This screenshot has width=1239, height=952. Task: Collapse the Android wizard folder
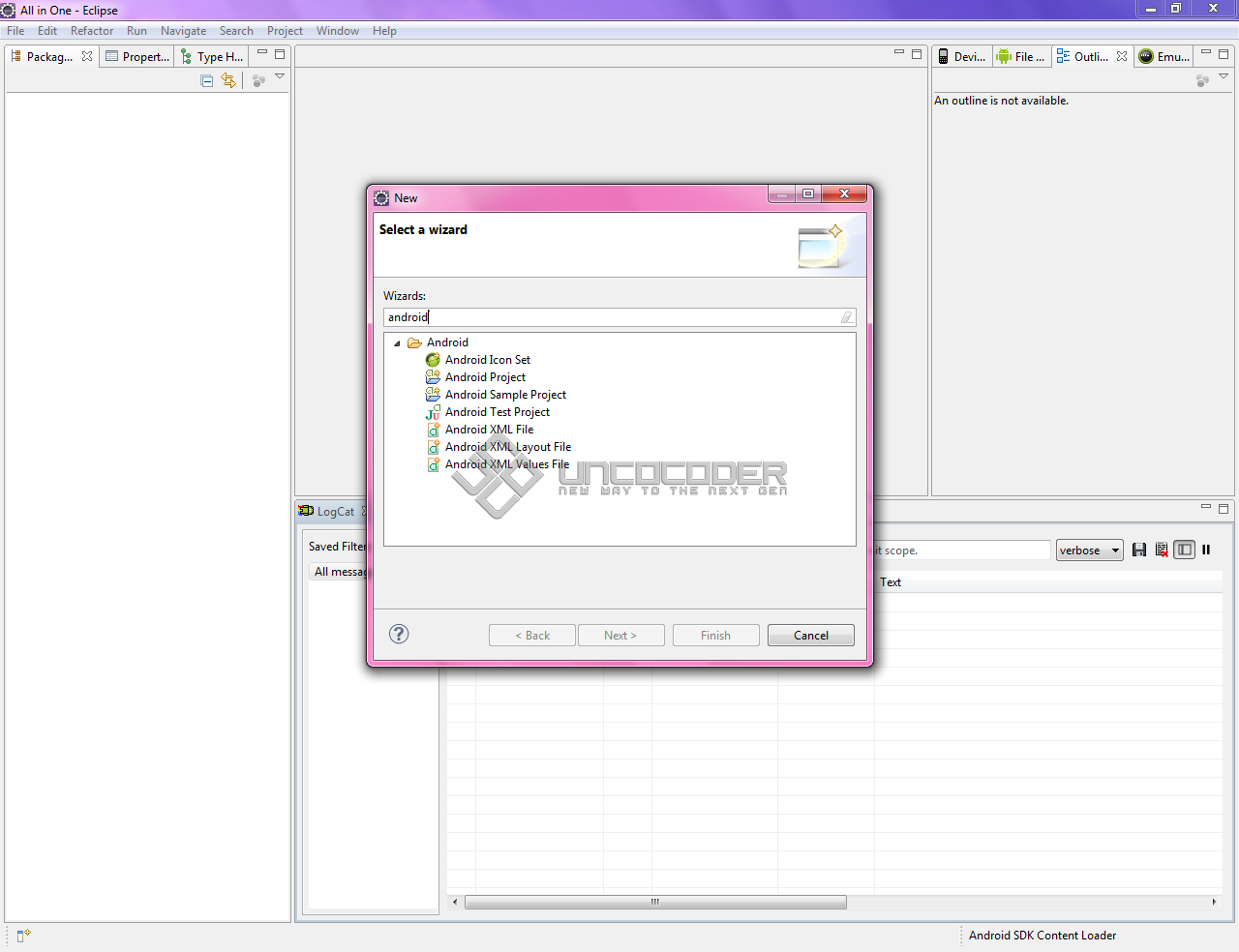coord(397,343)
